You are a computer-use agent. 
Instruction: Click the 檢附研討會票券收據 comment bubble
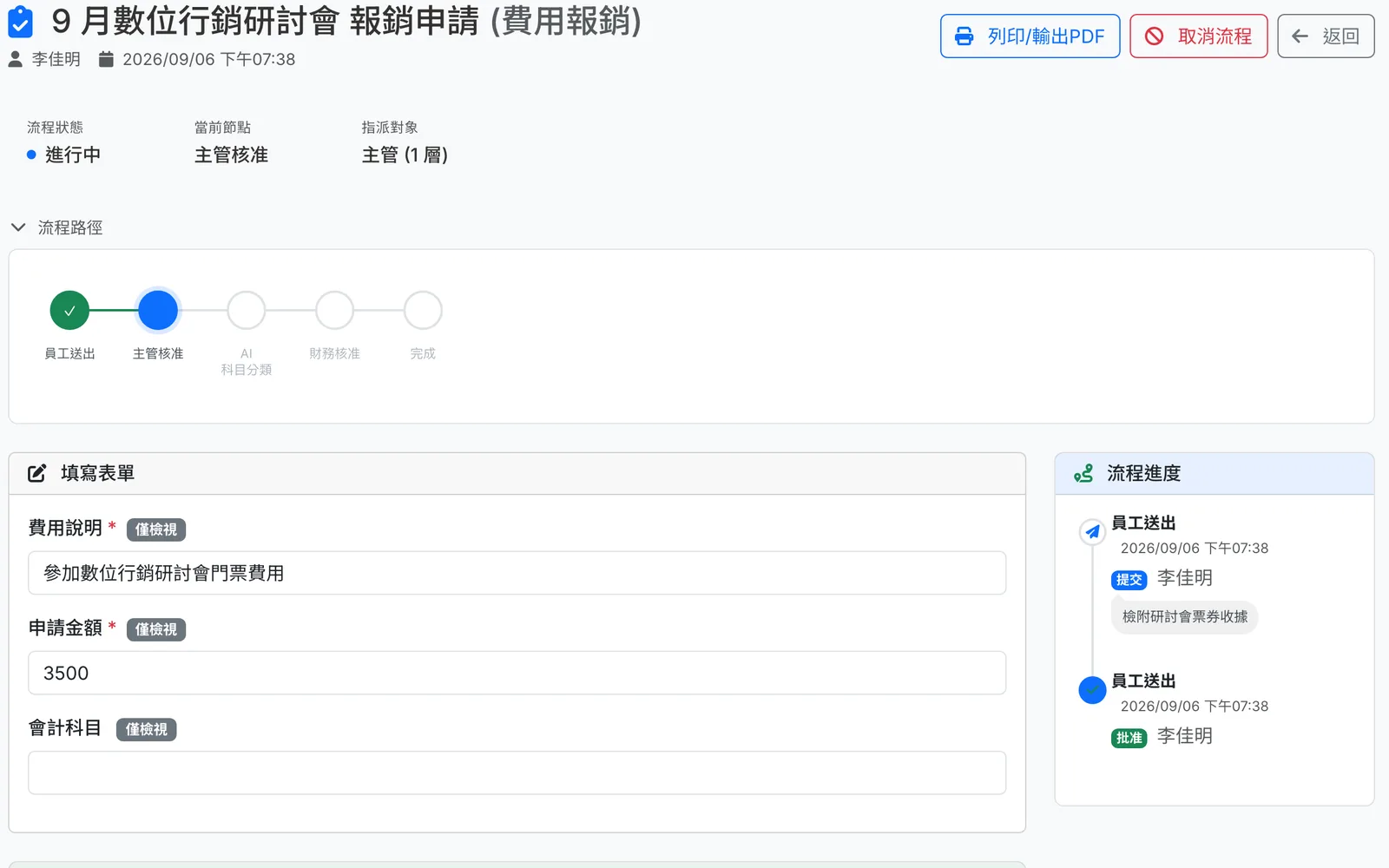click(1184, 616)
